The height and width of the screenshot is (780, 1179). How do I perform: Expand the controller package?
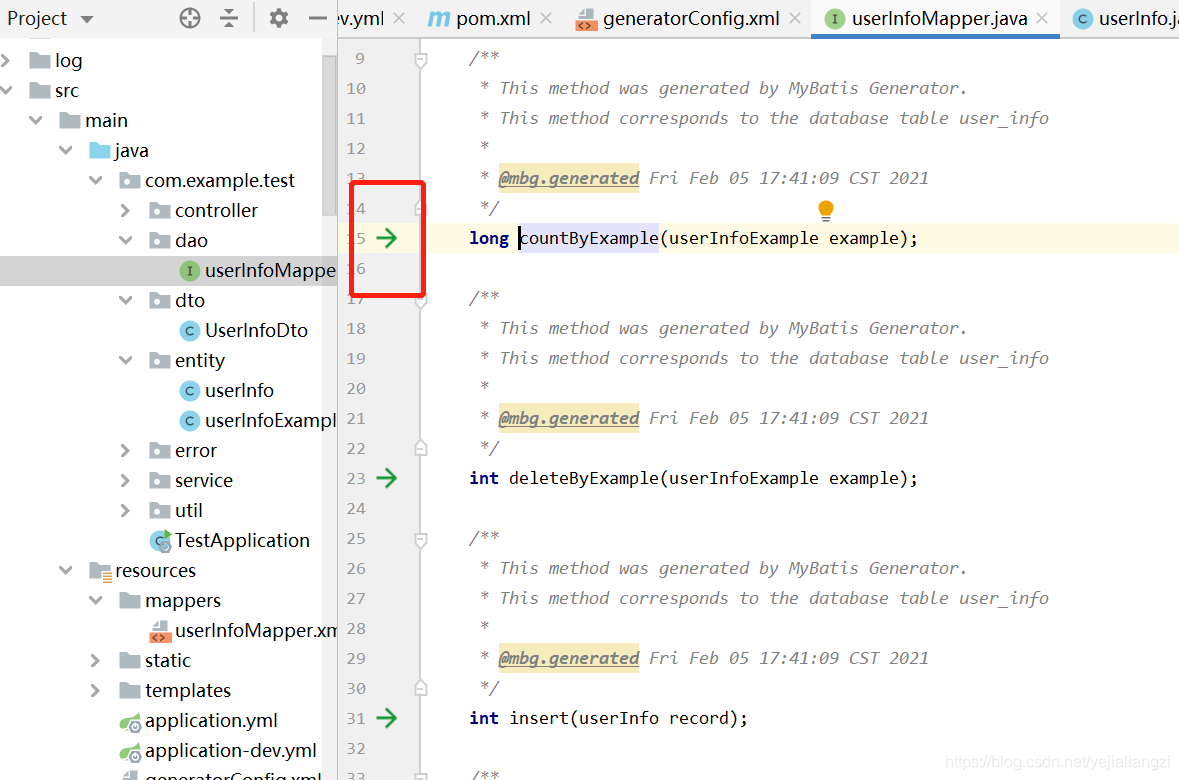tap(126, 211)
